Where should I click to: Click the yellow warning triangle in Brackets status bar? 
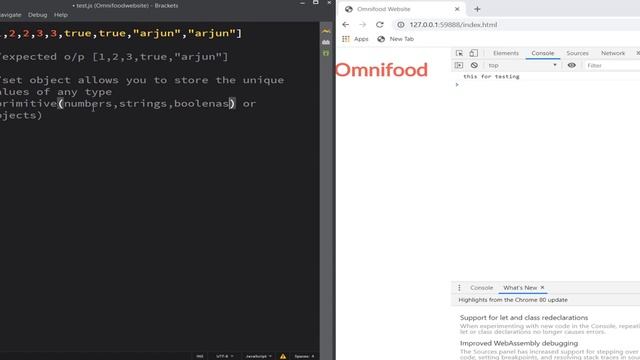tap(283, 356)
